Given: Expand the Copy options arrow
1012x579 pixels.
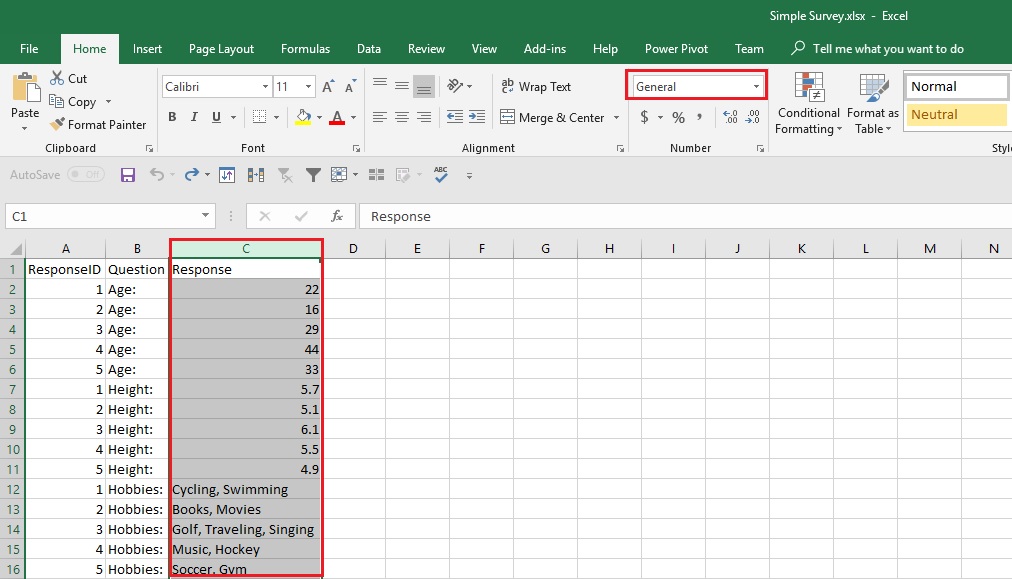Looking at the screenshot, I should (x=108, y=102).
